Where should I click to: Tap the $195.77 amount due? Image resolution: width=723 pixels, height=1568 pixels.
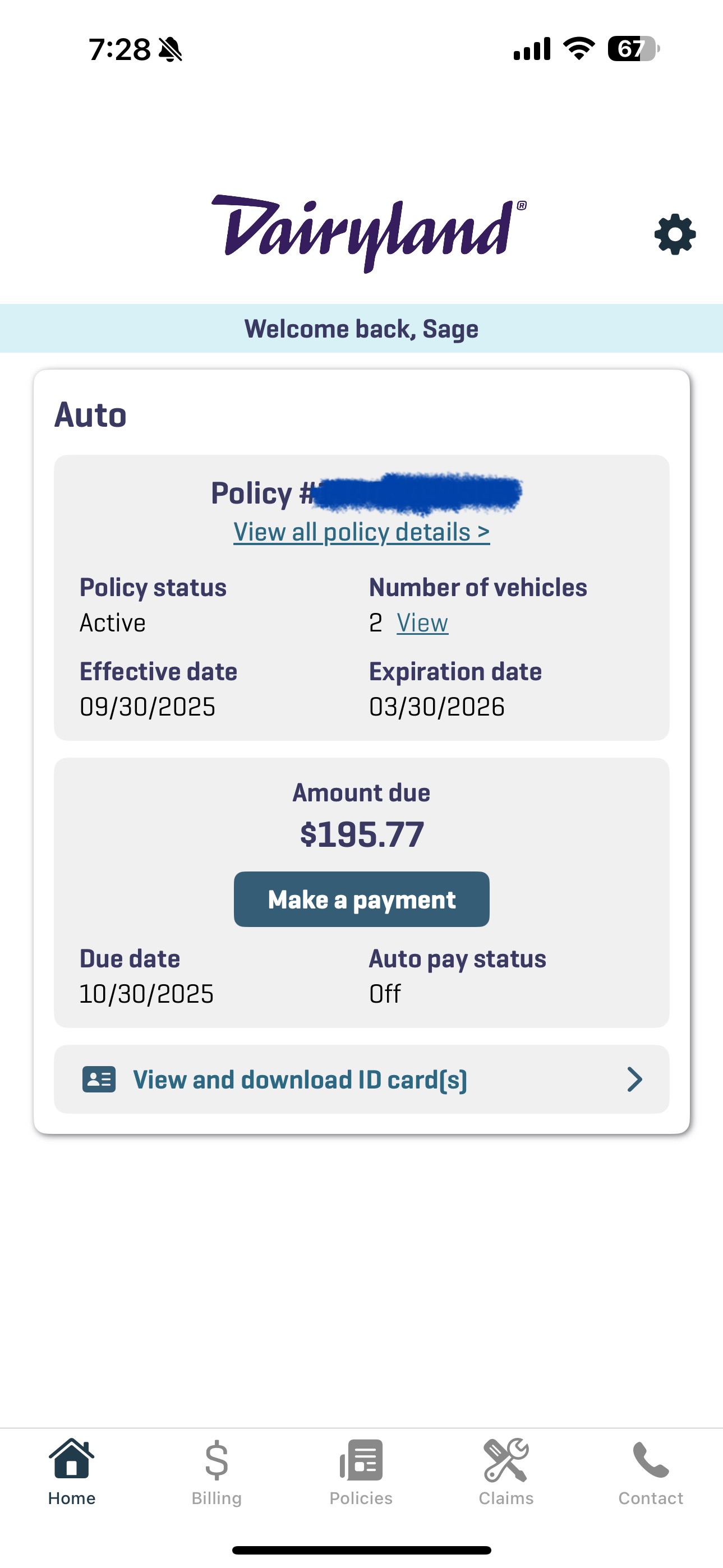(361, 834)
